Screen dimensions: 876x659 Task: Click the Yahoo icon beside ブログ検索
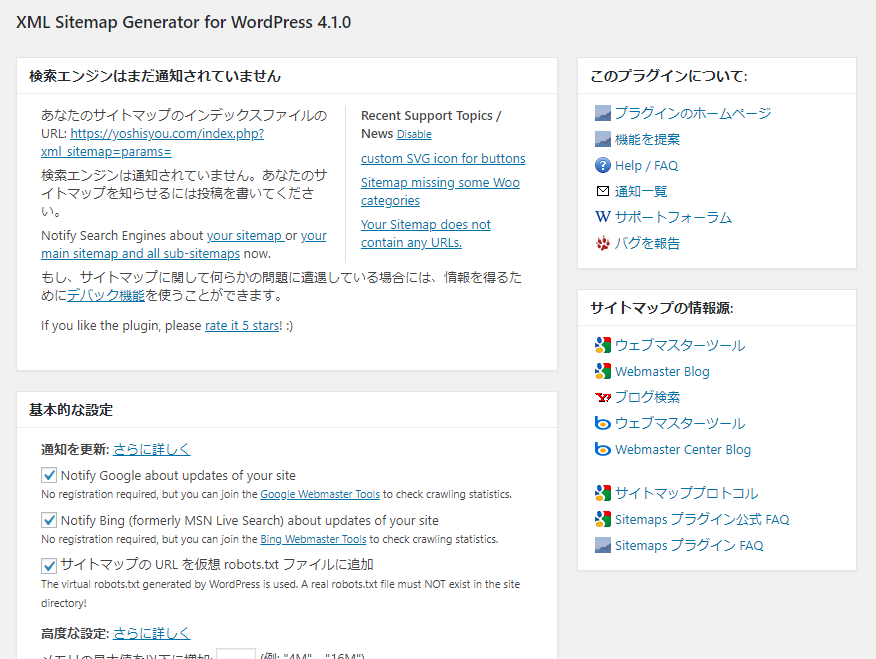tap(602, 397)
